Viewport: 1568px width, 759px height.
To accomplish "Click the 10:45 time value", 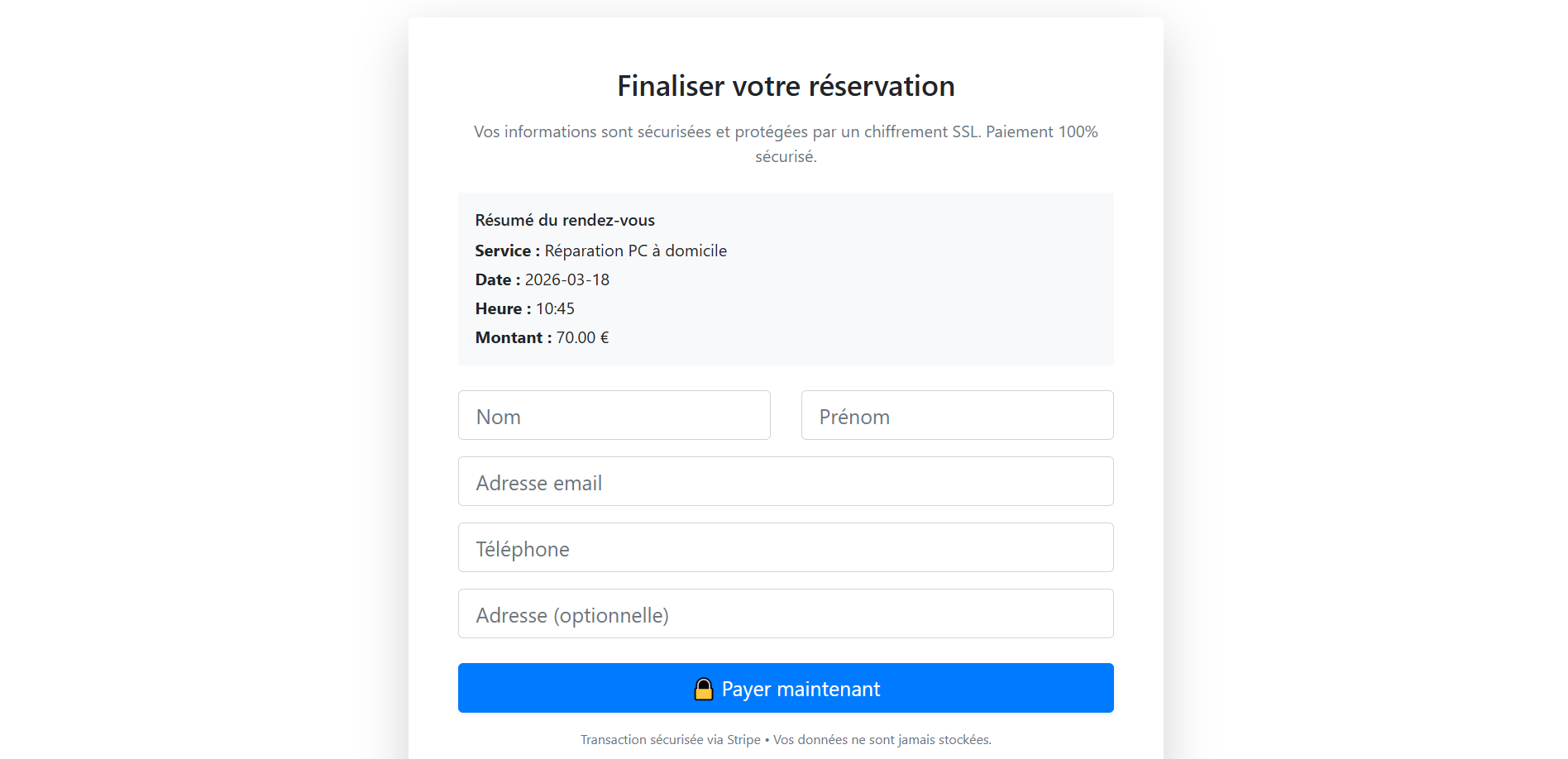I will [x=555, y=309].
